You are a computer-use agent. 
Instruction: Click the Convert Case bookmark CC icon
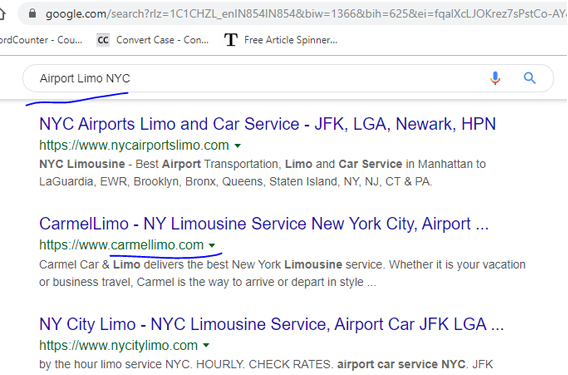(x=103, y=40)
